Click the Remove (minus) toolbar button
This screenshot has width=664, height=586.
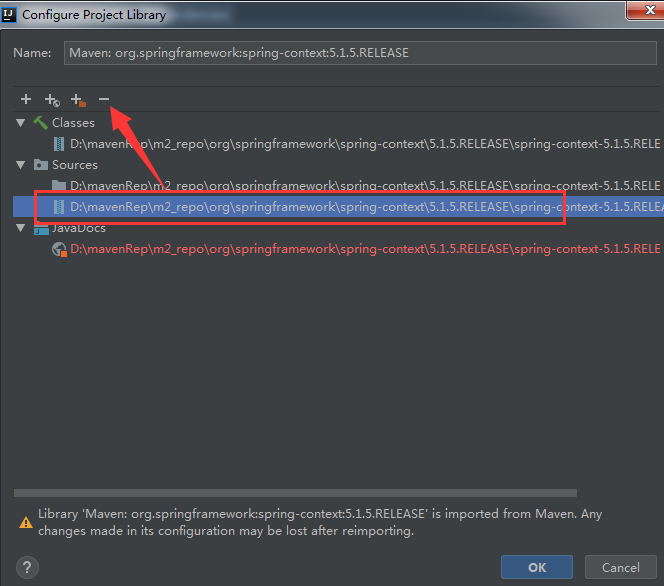pos(104,99)
